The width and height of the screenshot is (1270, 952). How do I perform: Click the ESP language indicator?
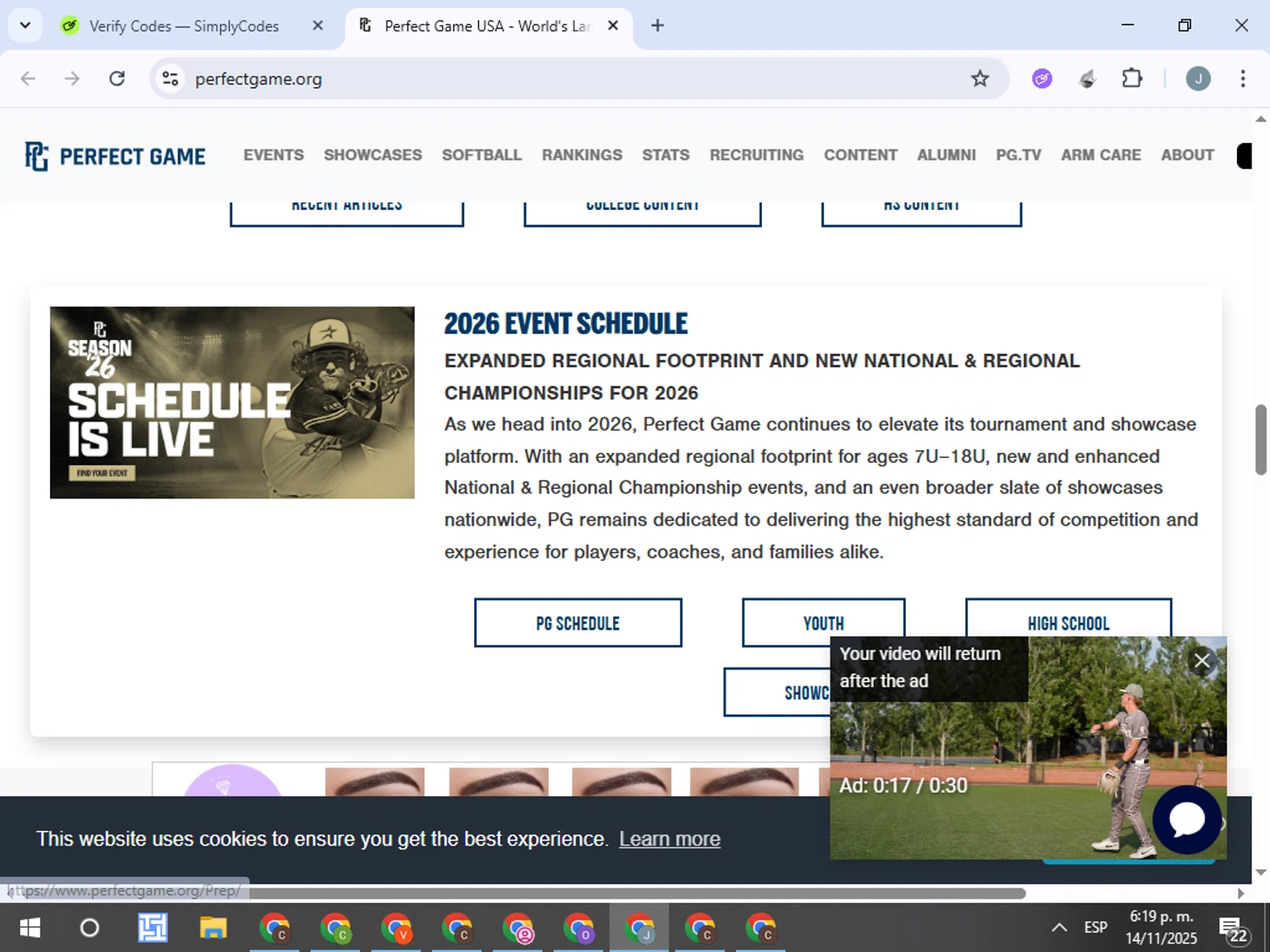pos(1096,928)
